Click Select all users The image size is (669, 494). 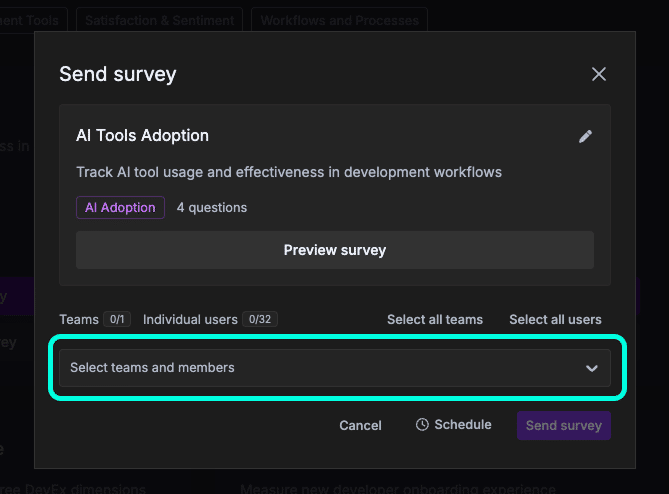pyautogui.click(x=555, y=320)
